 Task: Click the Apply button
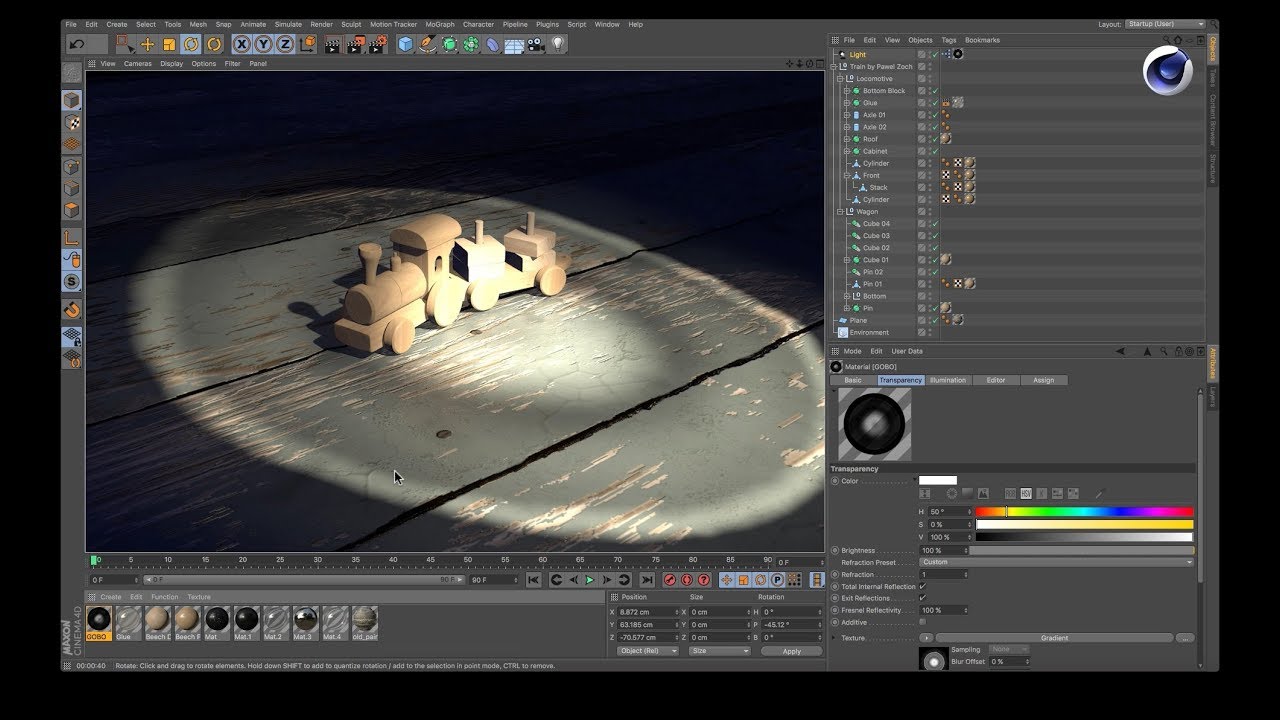coord(792,651)
